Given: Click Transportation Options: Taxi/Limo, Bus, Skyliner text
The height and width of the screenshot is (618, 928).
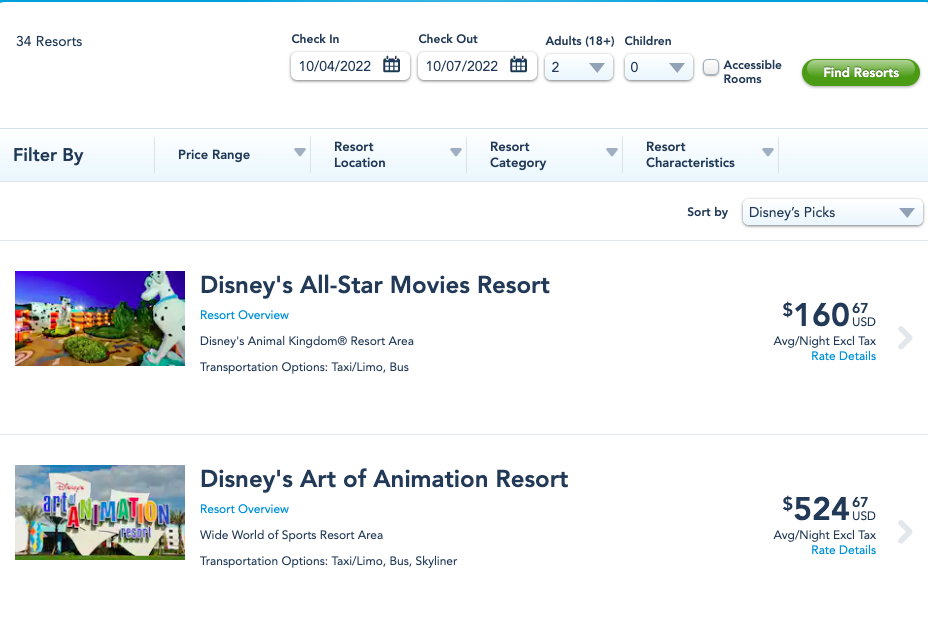Looking at the screenshot, I should click(328, 561).
